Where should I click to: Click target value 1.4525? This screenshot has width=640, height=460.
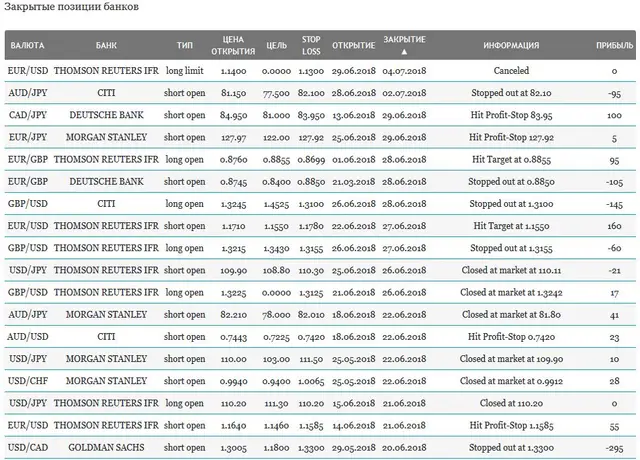[x=276, y=204]
